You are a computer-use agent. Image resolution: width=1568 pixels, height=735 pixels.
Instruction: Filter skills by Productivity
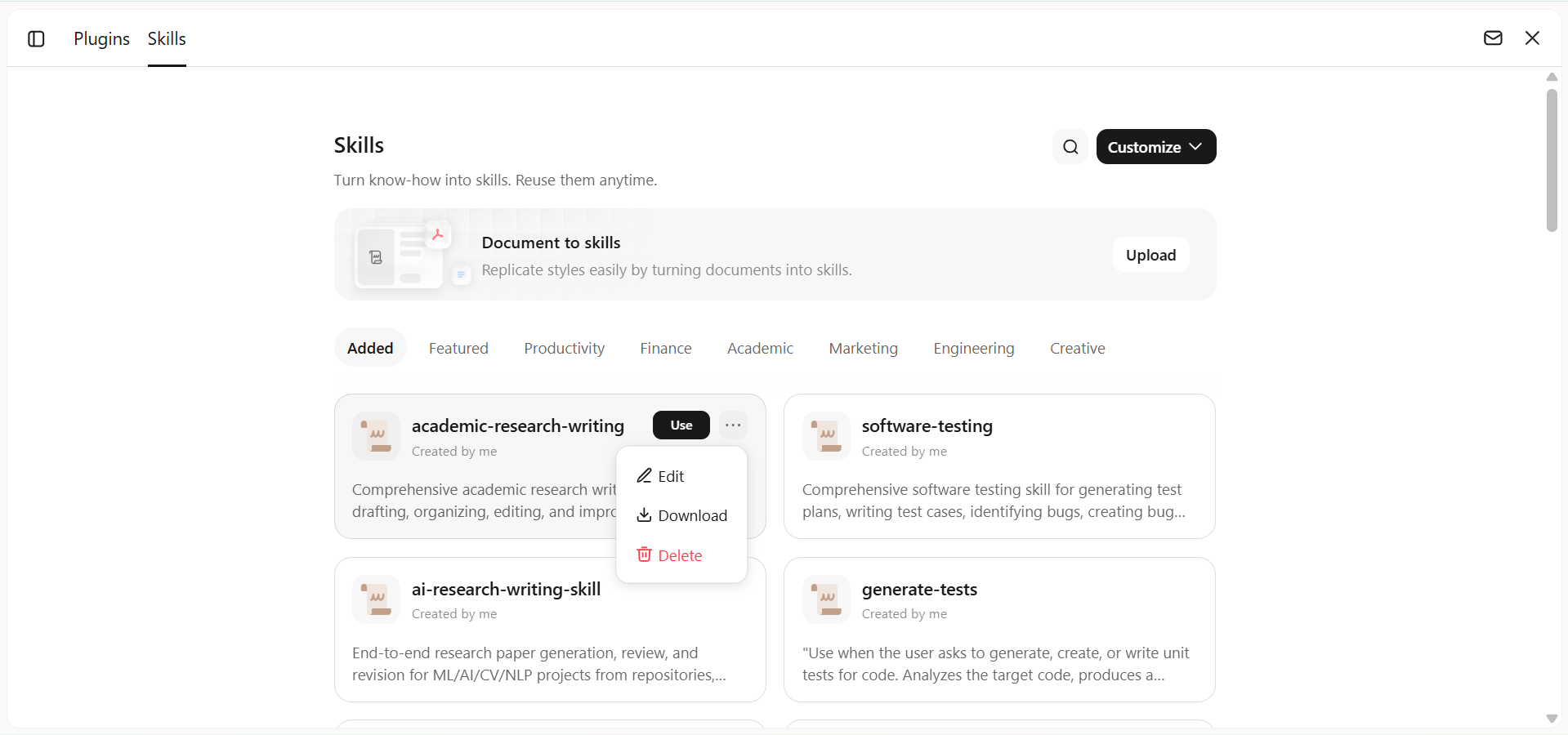[565, 348]
